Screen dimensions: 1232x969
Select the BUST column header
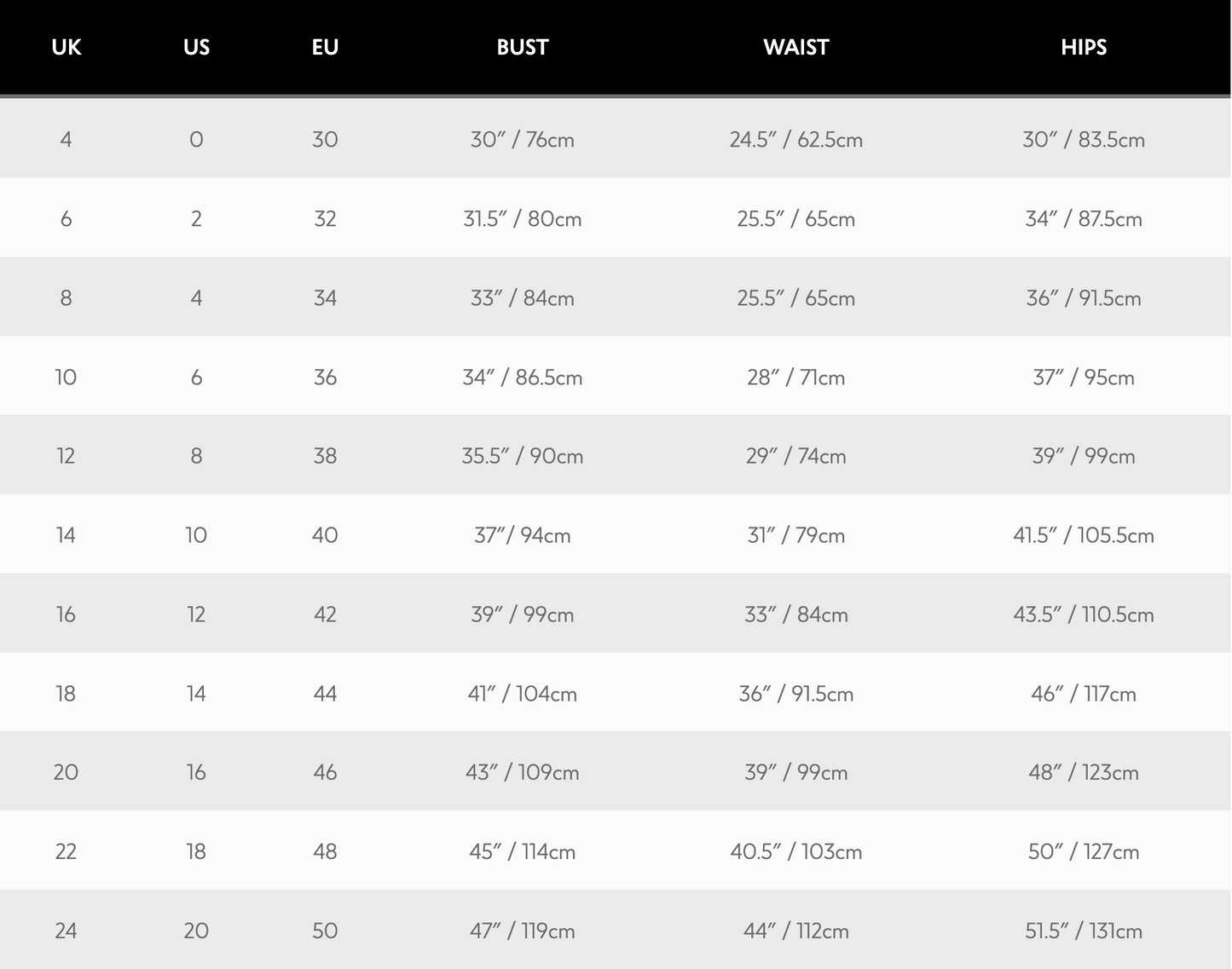pyautogui.click(x=522, y=47)
